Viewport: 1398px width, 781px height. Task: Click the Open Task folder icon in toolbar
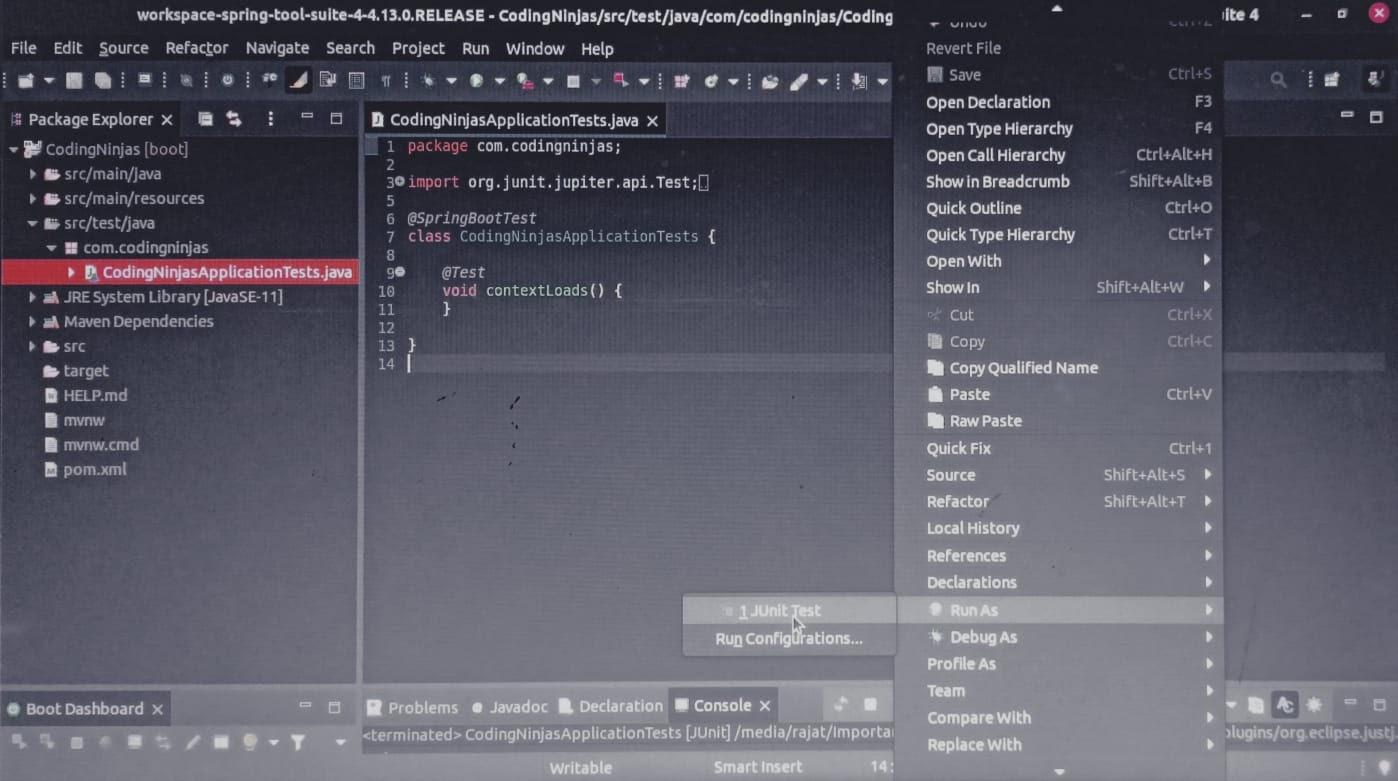[770, 81]
